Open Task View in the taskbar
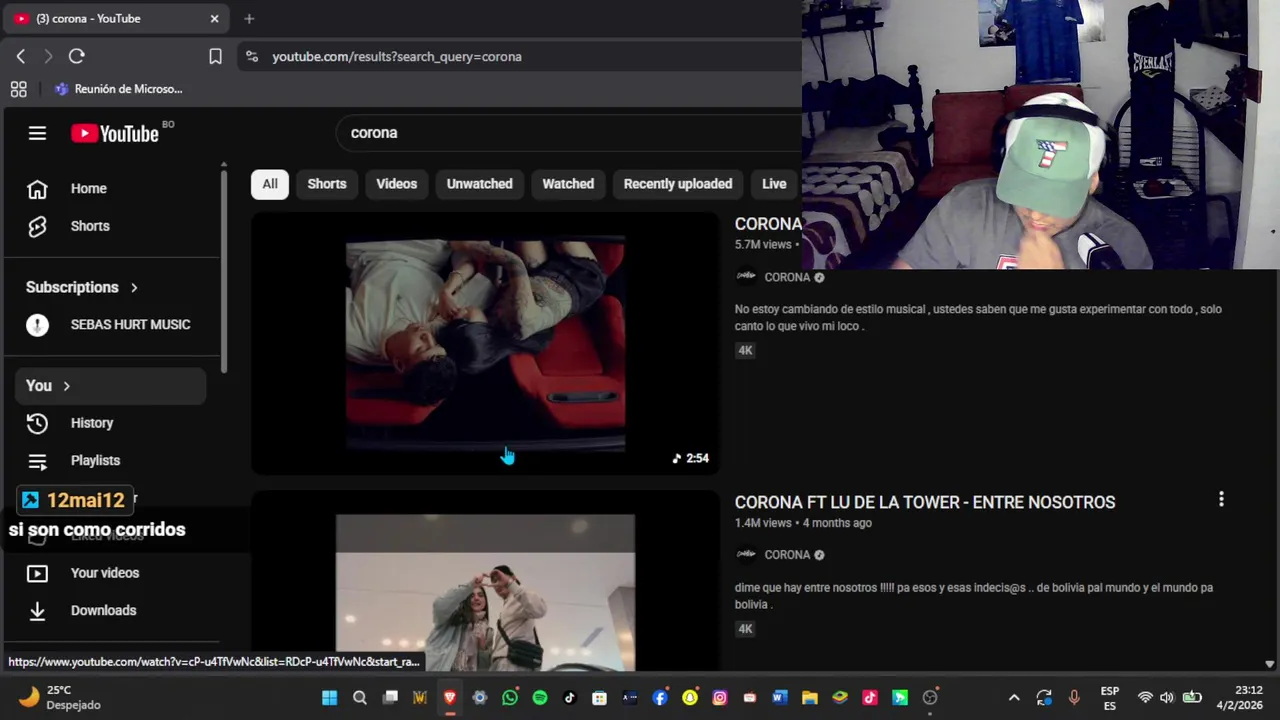Image resolution: width=1280 pixels, height=720 pixels. [390, 698]
